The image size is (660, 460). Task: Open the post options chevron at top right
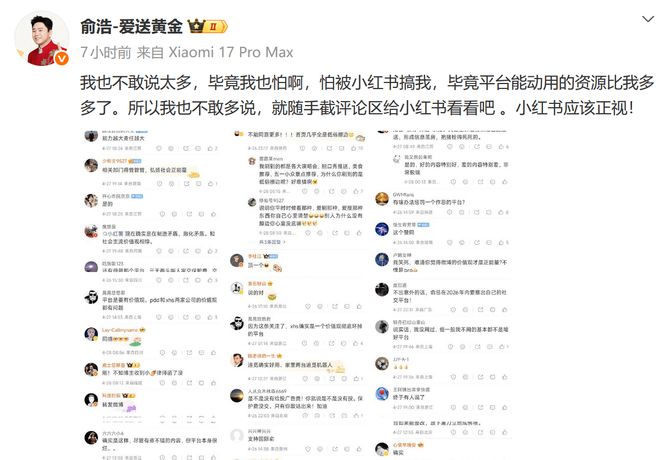point(647,19)
